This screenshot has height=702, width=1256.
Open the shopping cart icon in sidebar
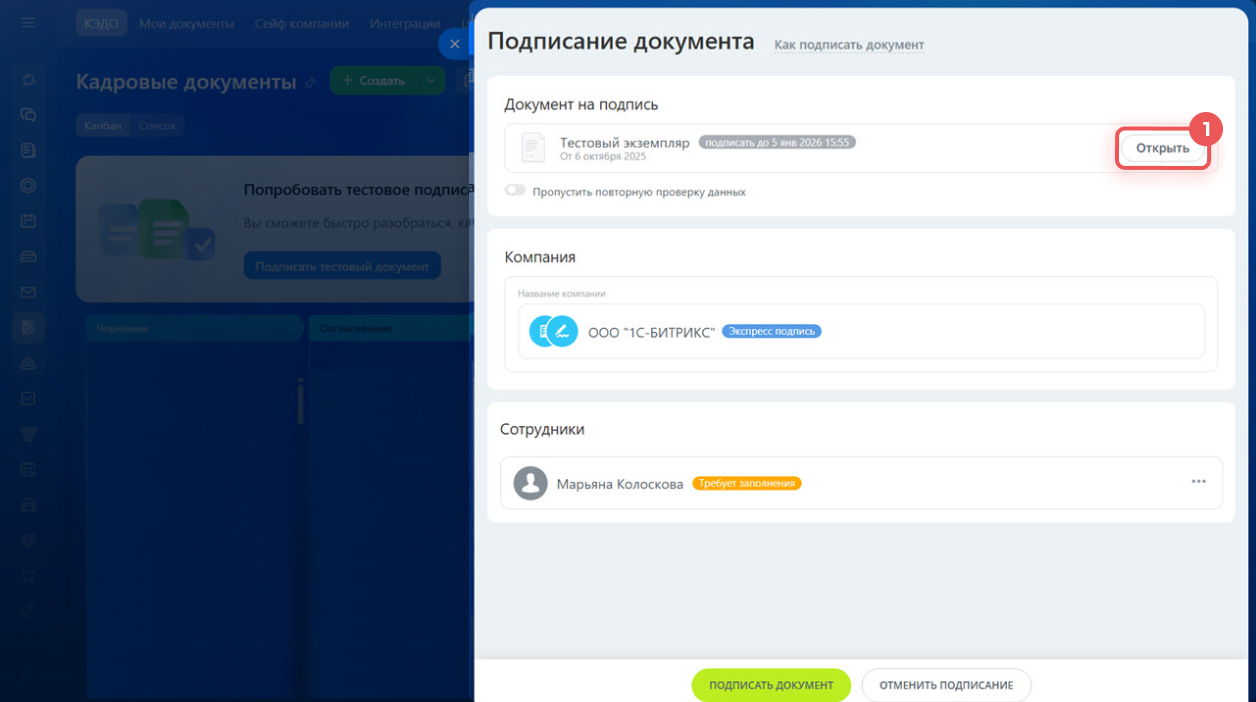29,576
